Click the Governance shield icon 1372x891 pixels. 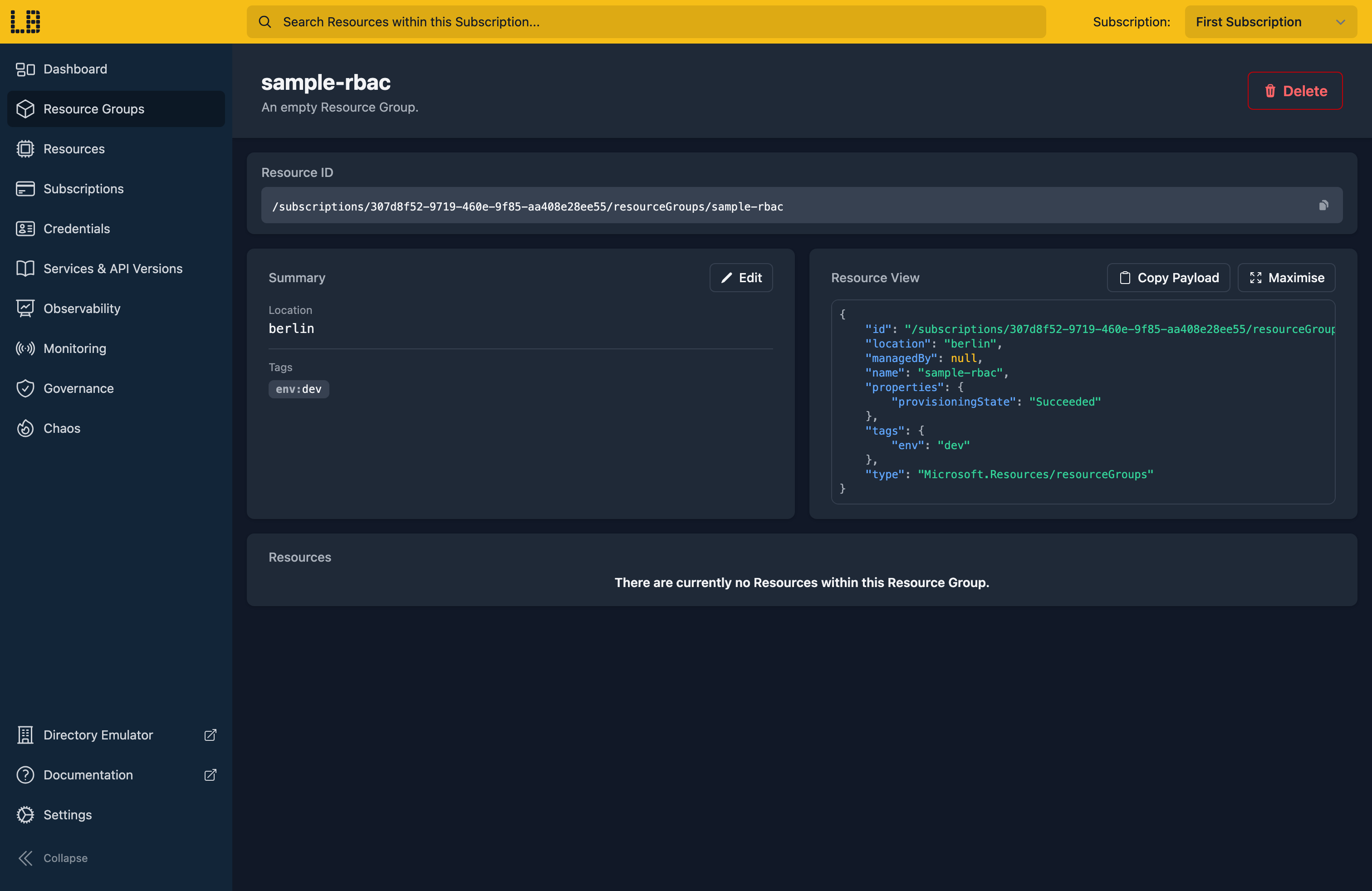25,388
